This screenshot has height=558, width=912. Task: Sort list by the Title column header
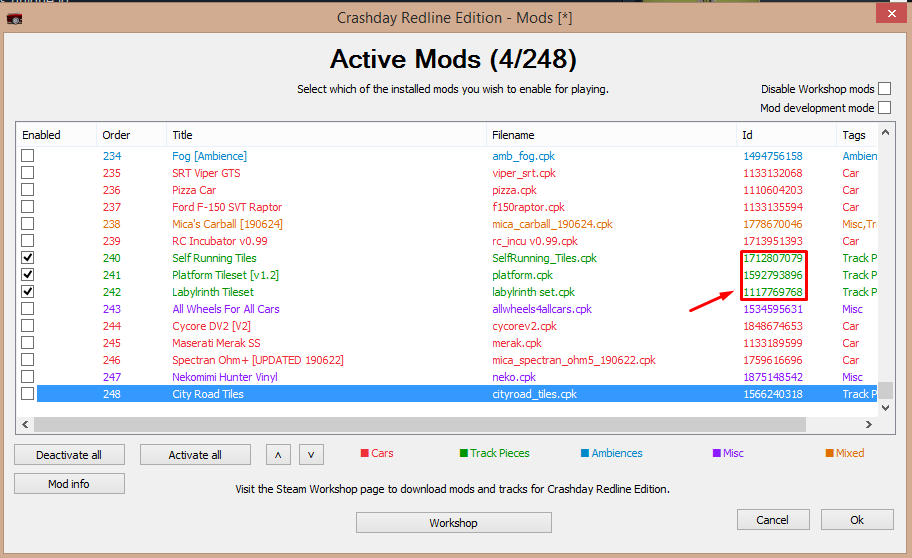326,135
